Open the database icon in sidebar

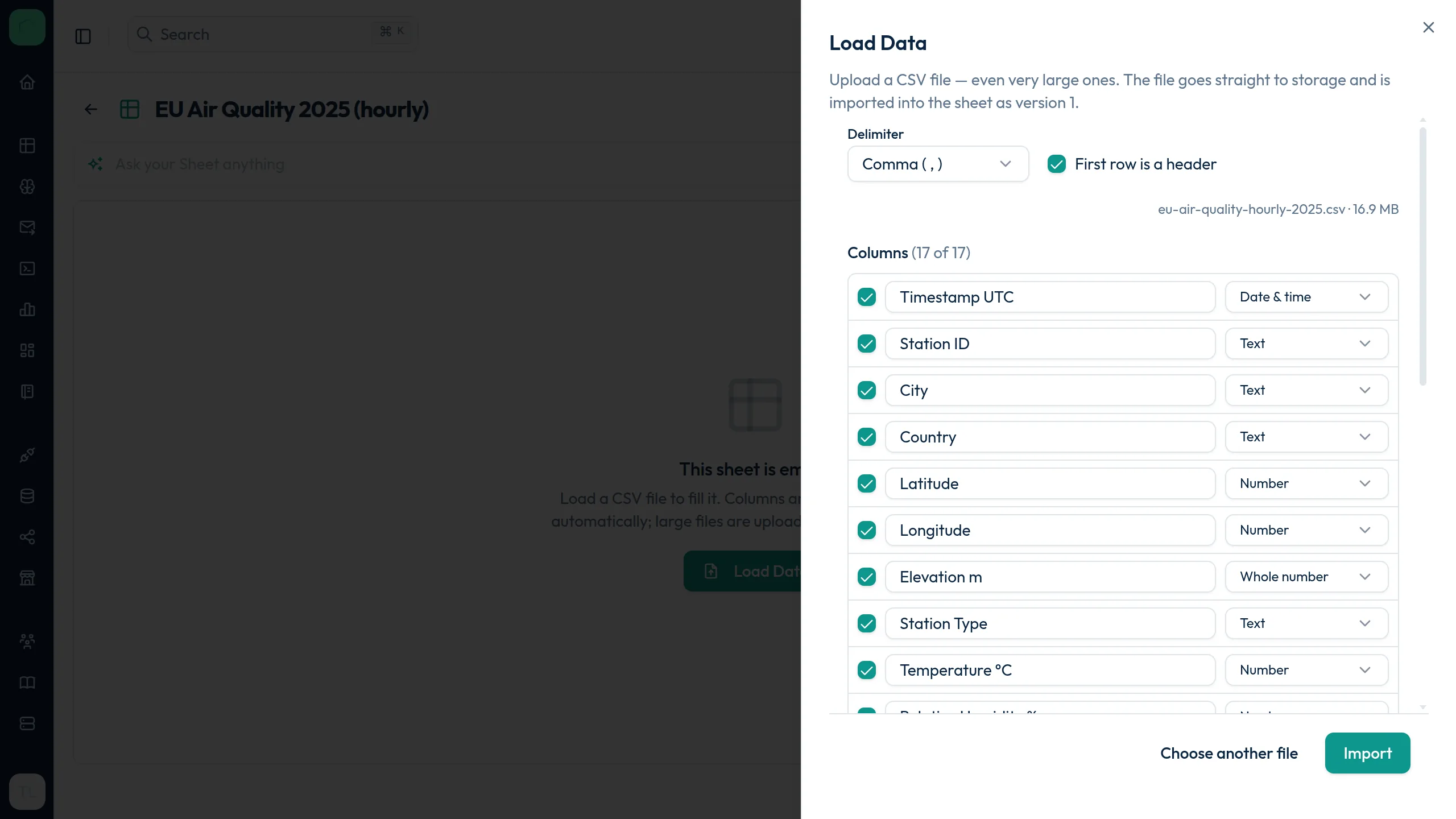[27, 496]
